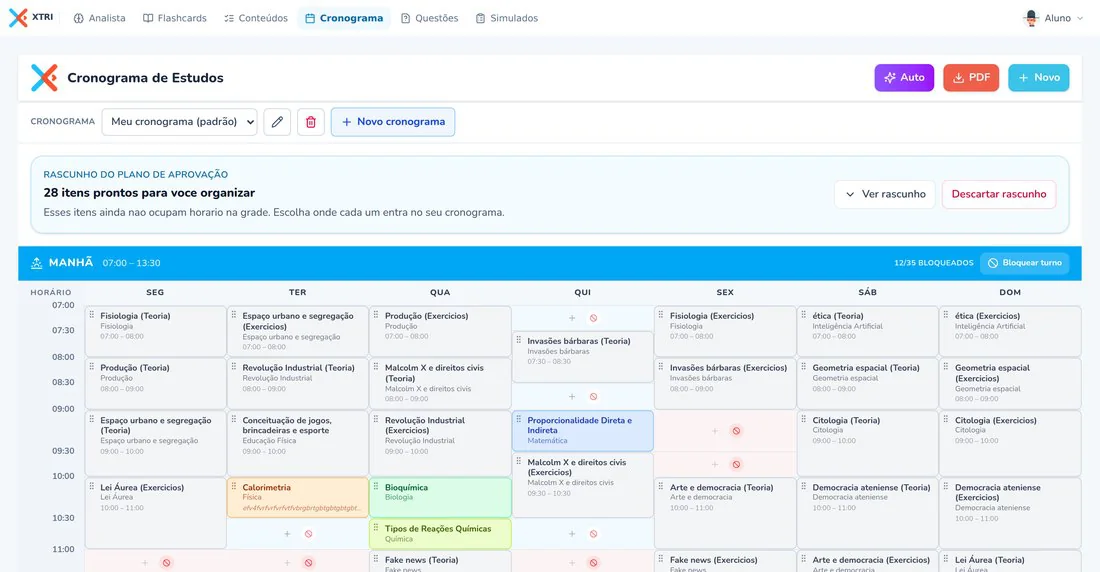Click the drag handle on ética (Exercícios) card
The width and height of the screenshot is (1100, 572).
tap(946, 315)
